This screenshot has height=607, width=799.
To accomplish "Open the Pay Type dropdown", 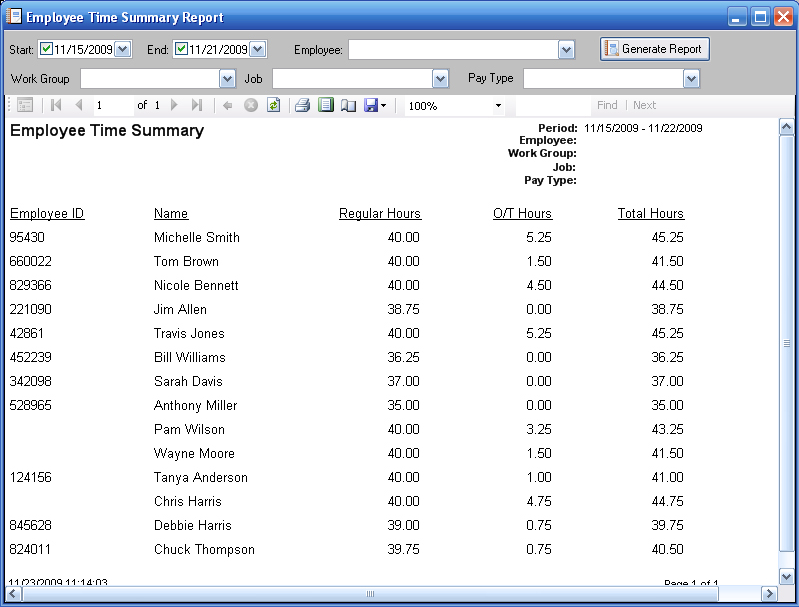I will point(691,78).
